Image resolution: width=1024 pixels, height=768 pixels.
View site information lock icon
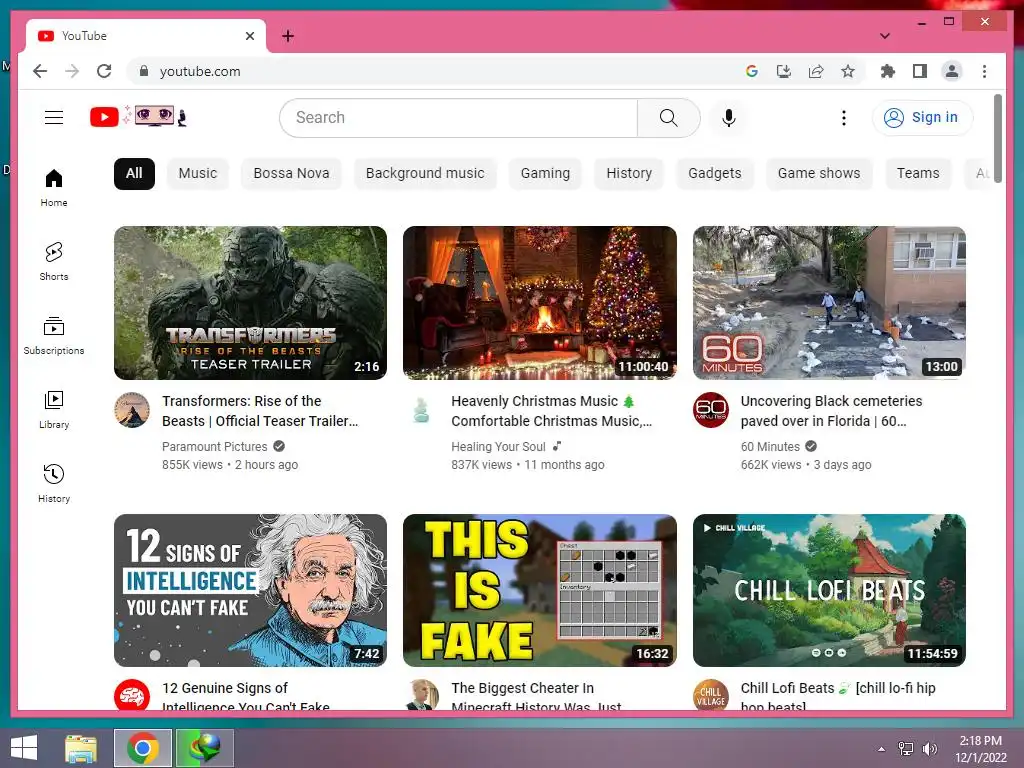click(144, 71)
